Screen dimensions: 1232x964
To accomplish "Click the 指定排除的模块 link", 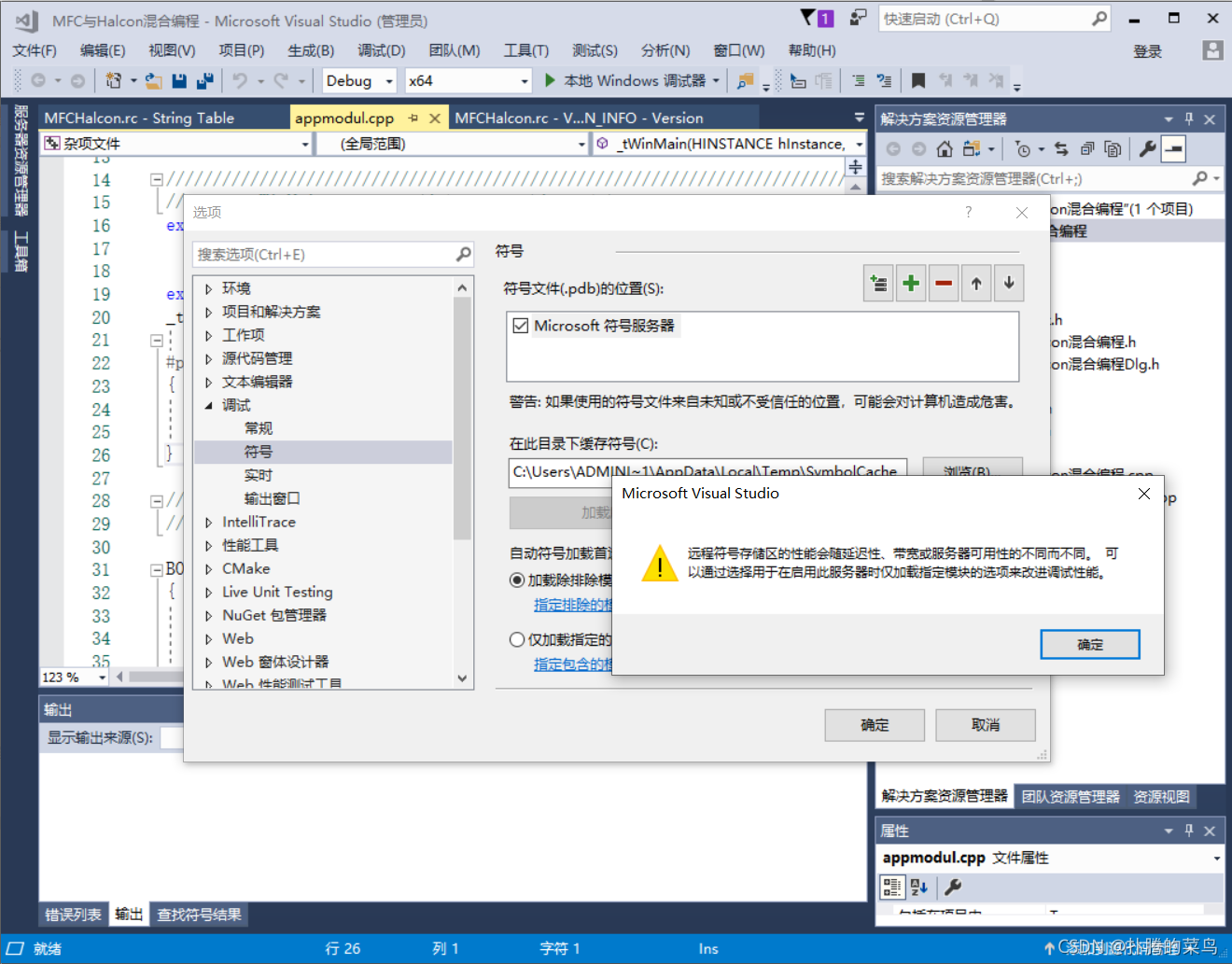I will click(573, 605).
